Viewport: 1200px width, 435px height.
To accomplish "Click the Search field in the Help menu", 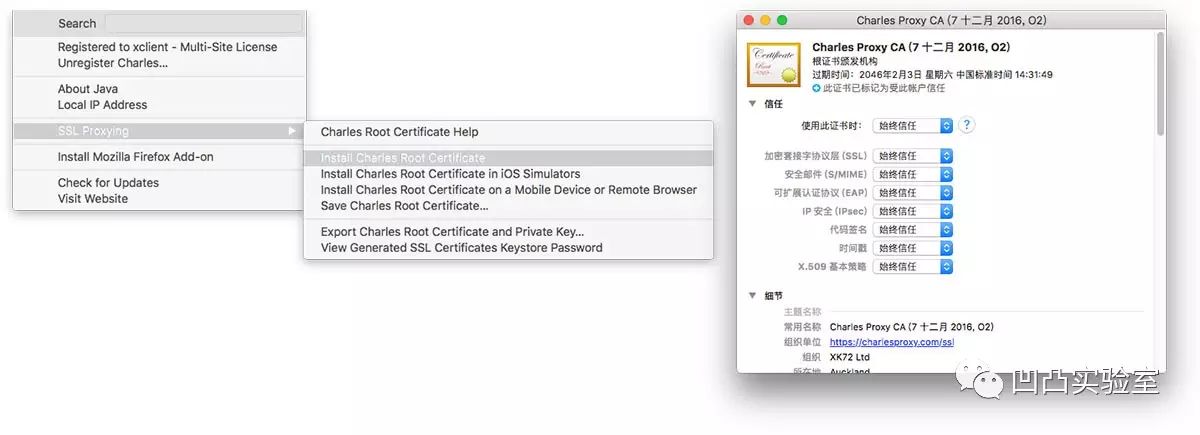I will coord(203,23).
